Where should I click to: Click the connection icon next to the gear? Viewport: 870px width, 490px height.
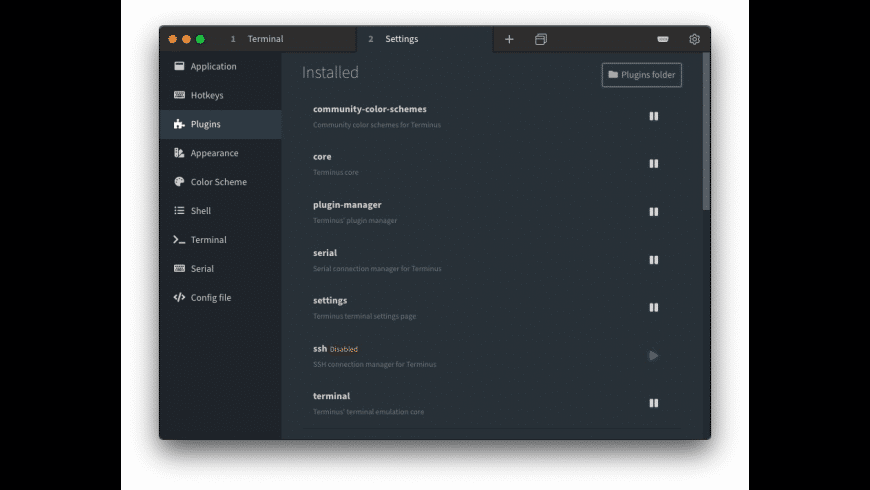[662, 39]
